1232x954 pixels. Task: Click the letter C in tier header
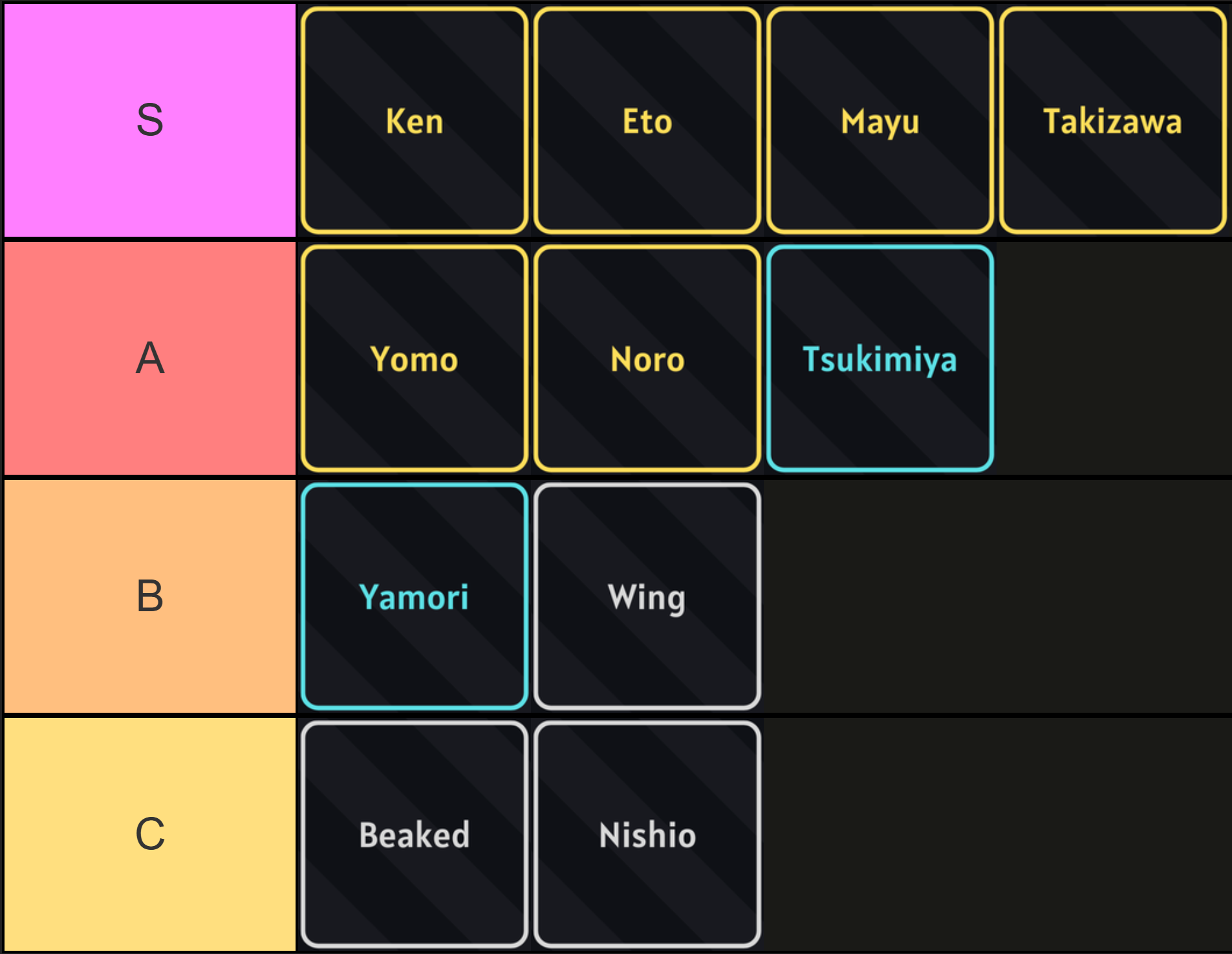(x=150, y=834)
